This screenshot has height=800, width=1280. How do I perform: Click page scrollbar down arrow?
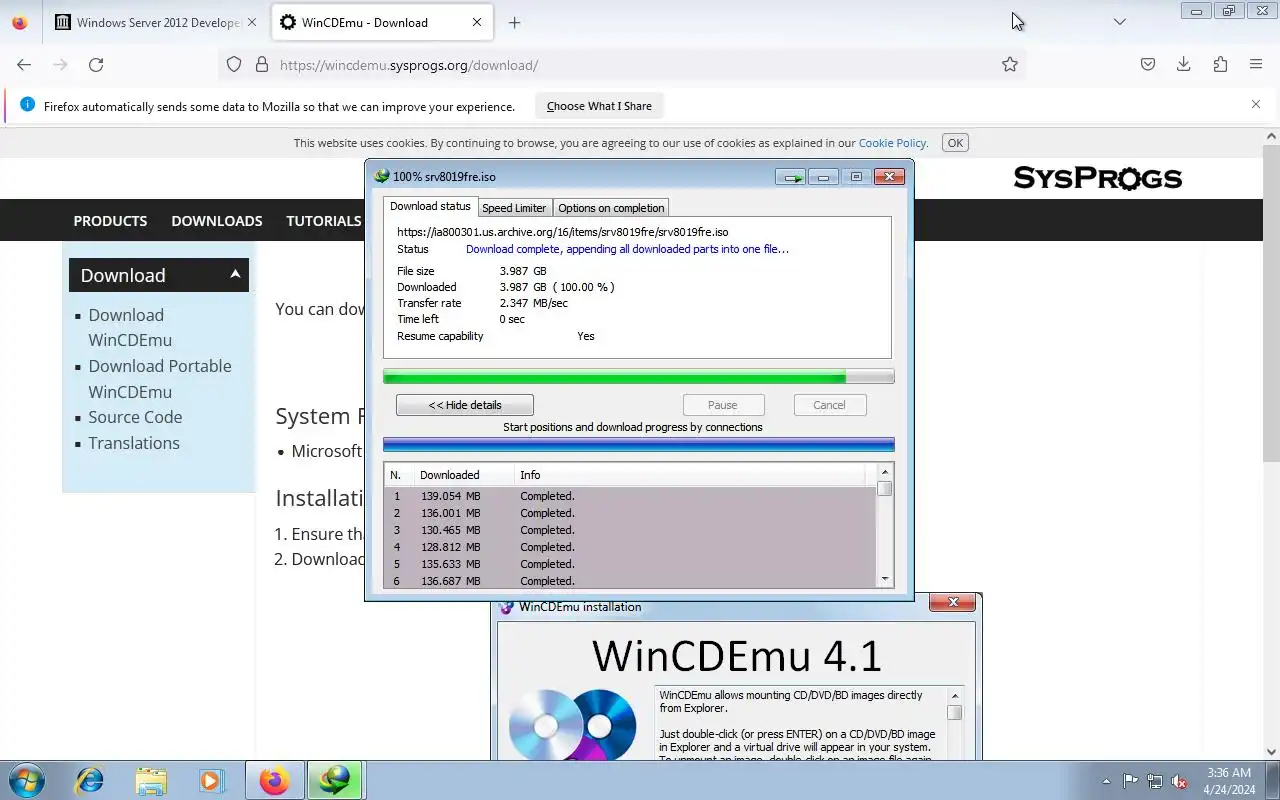[1272, 751]
